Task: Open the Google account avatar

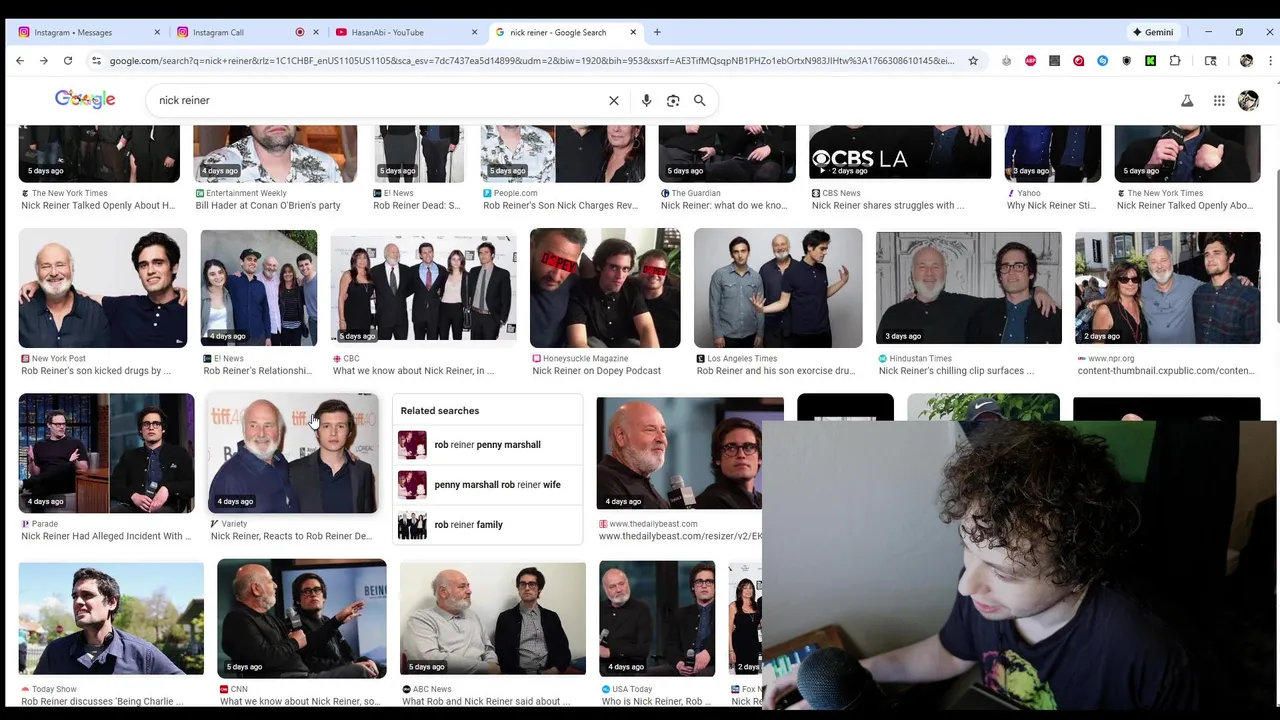Action: point(1248,100)
